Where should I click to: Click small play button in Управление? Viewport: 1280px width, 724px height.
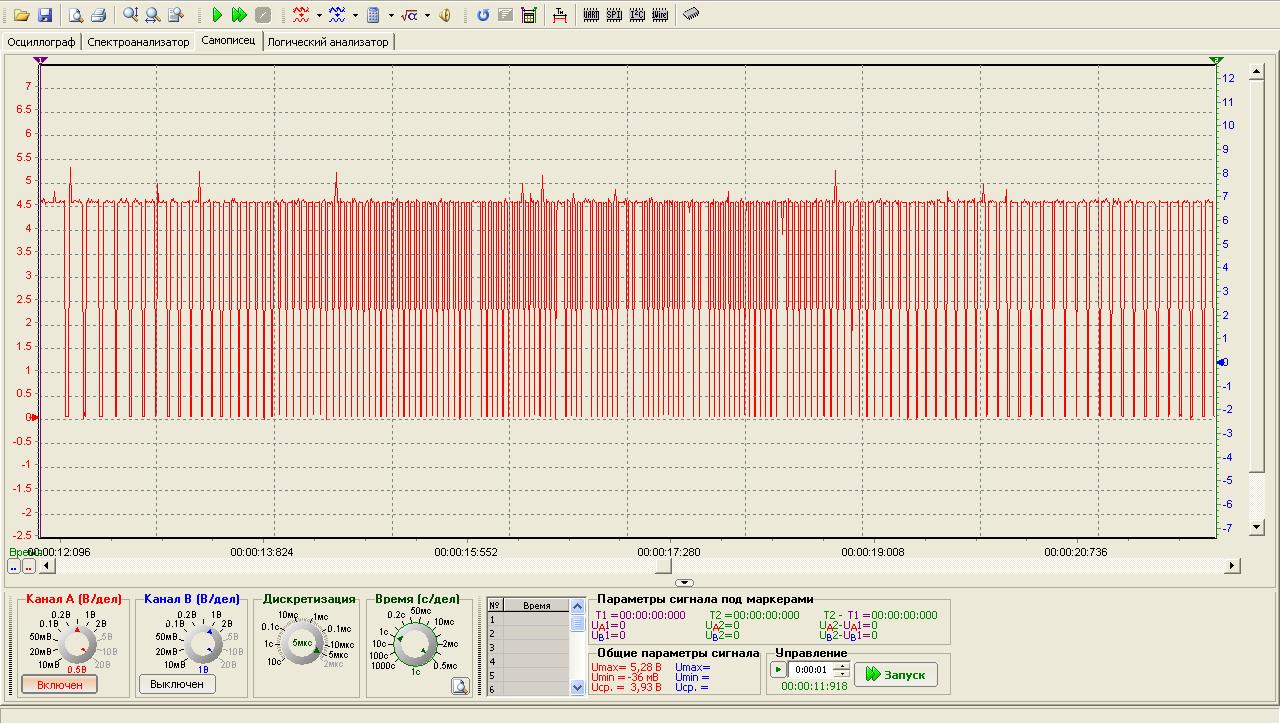click(x=779, y=670)
